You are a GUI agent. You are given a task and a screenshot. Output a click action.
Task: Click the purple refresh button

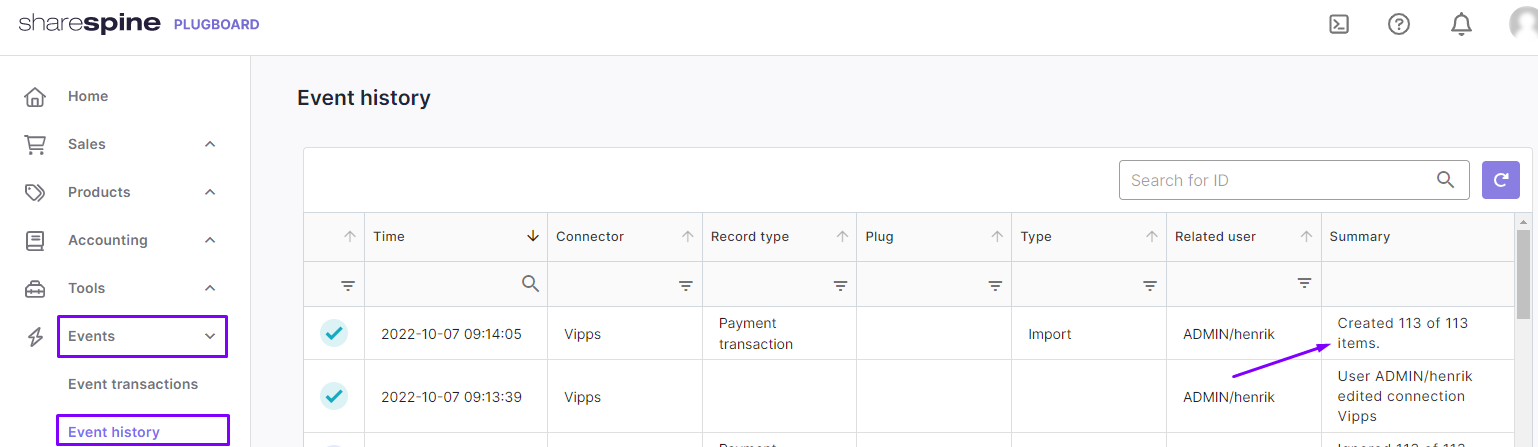1500,180
